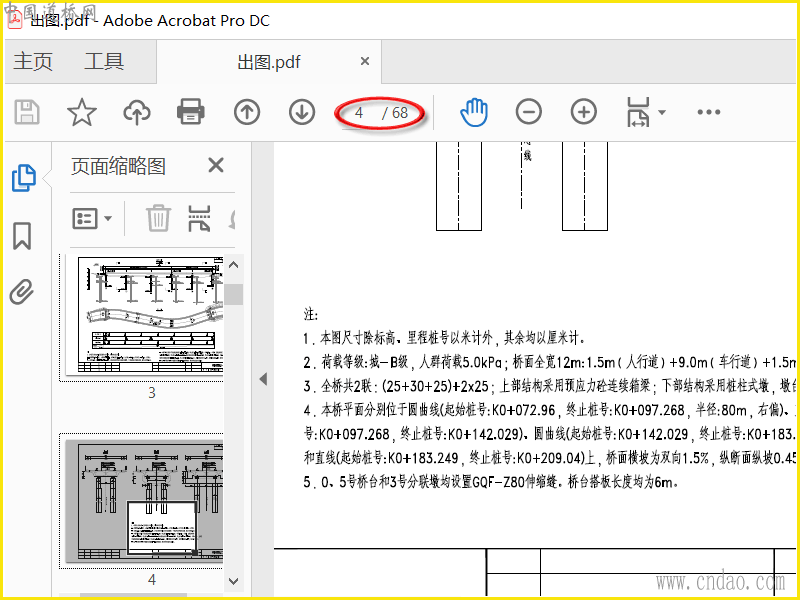
Task: Select the 出图.pdf document tab
Action: [269, 62]
